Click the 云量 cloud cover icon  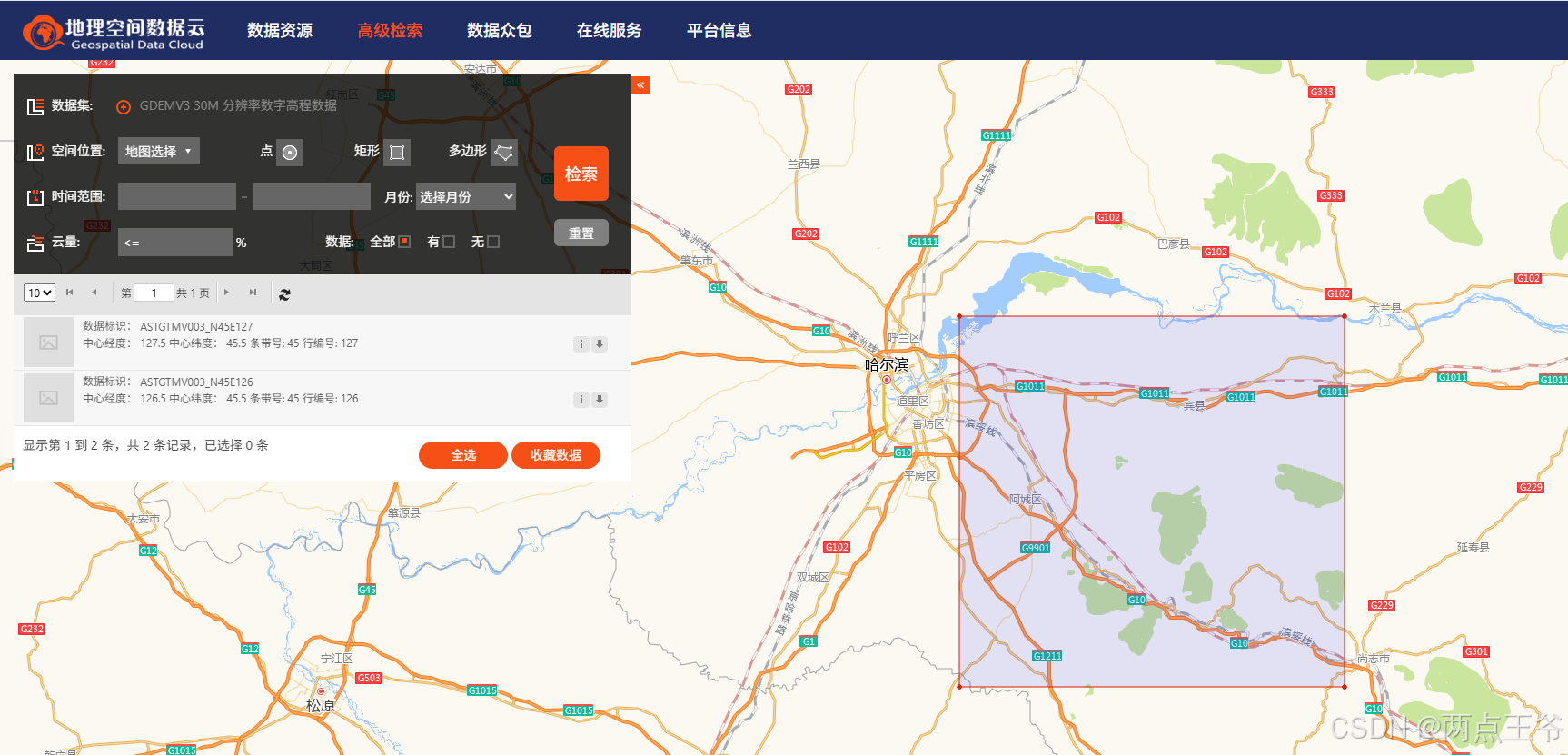tap(35, 243)
